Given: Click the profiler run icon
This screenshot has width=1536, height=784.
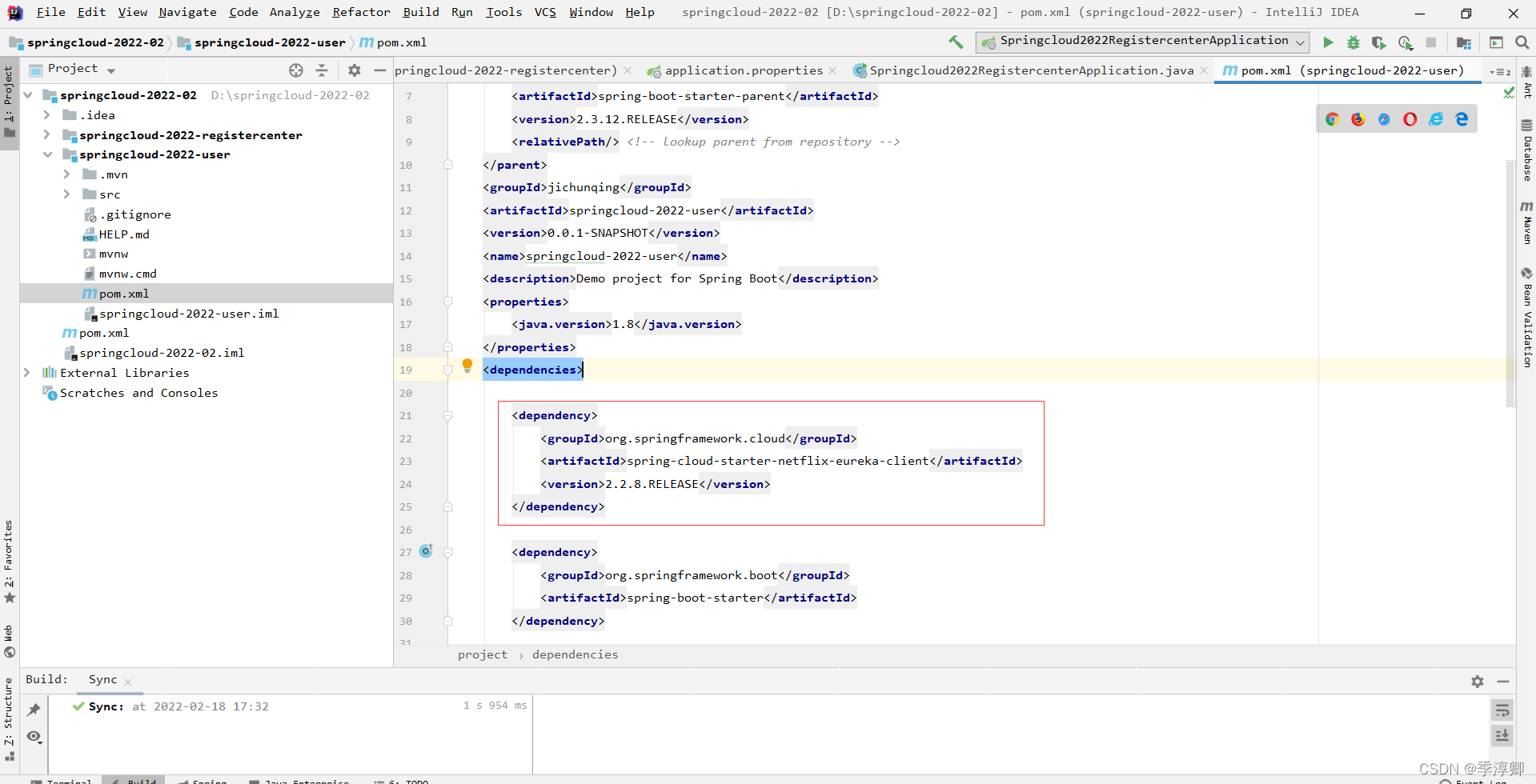Looking at the screenshot, I should 1406,42.
